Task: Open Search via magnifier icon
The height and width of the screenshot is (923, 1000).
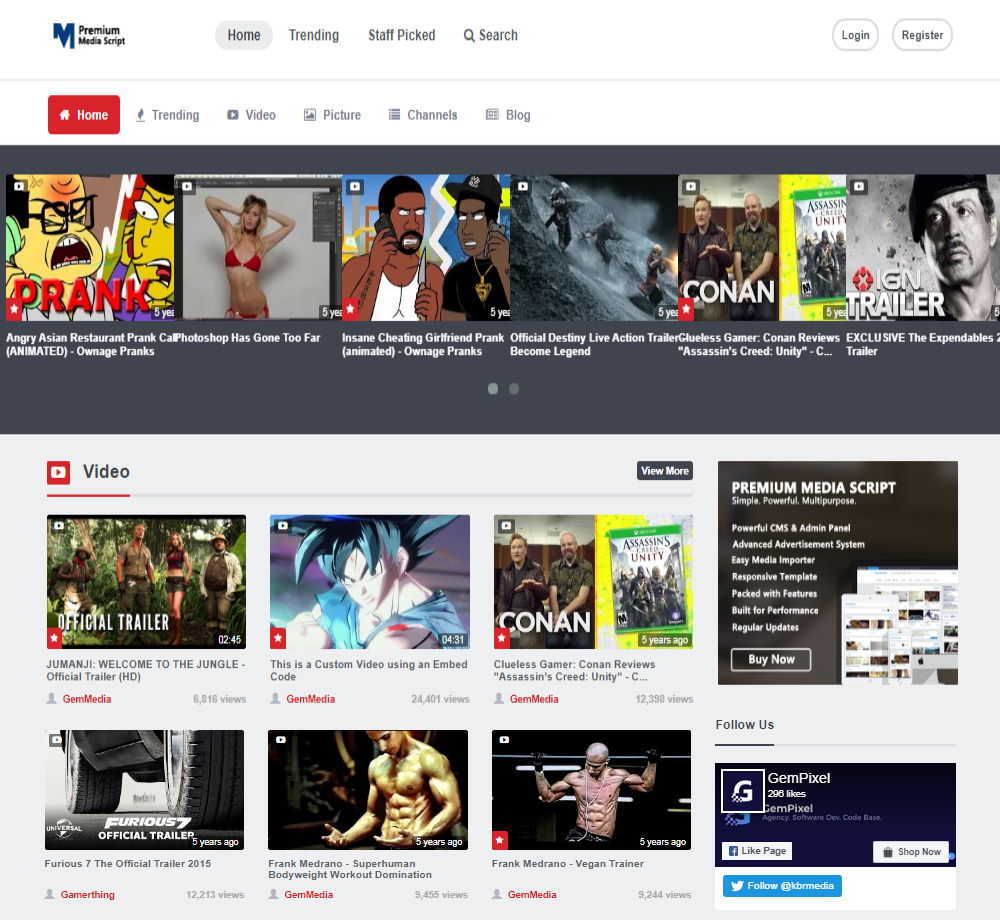Action: click(x=469, y=36)
